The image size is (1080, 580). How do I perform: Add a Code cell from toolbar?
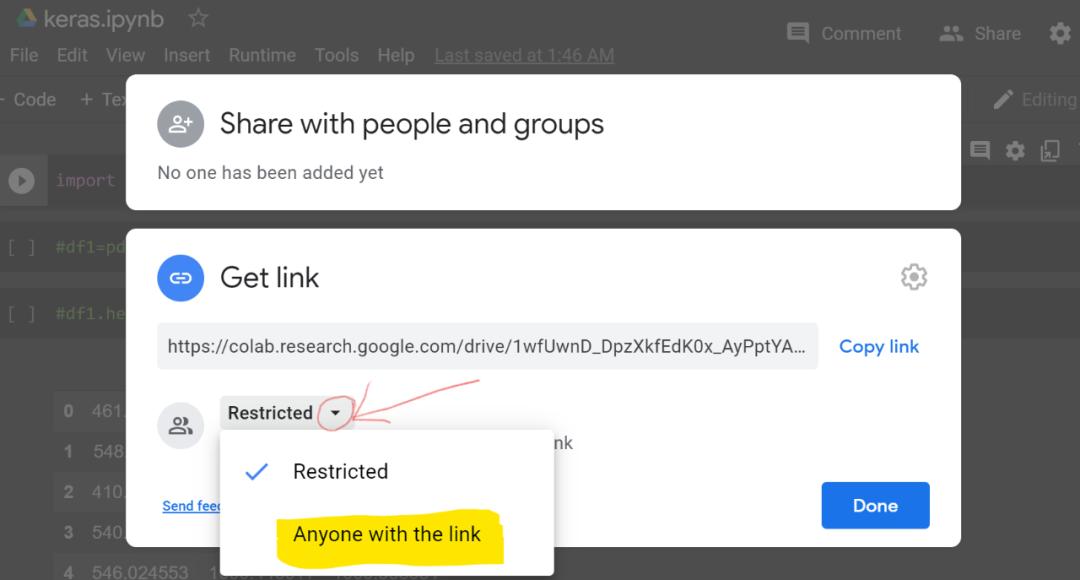click(x=29, y=99)
